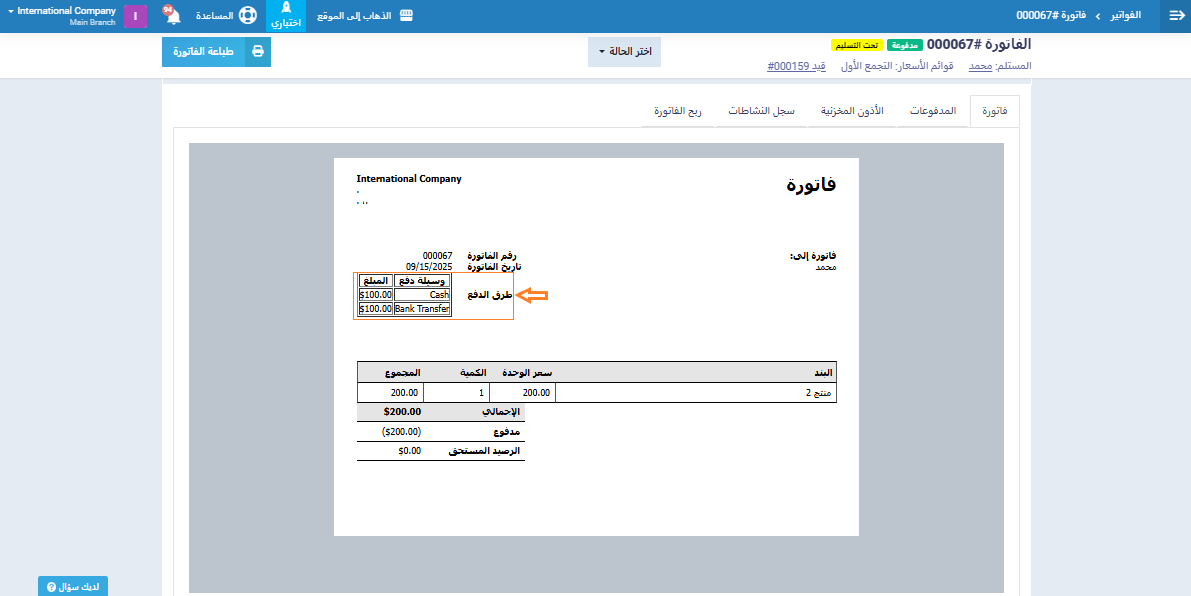Click the rocket trial icon
This screenshot has height=596, width=1191.
286,10
